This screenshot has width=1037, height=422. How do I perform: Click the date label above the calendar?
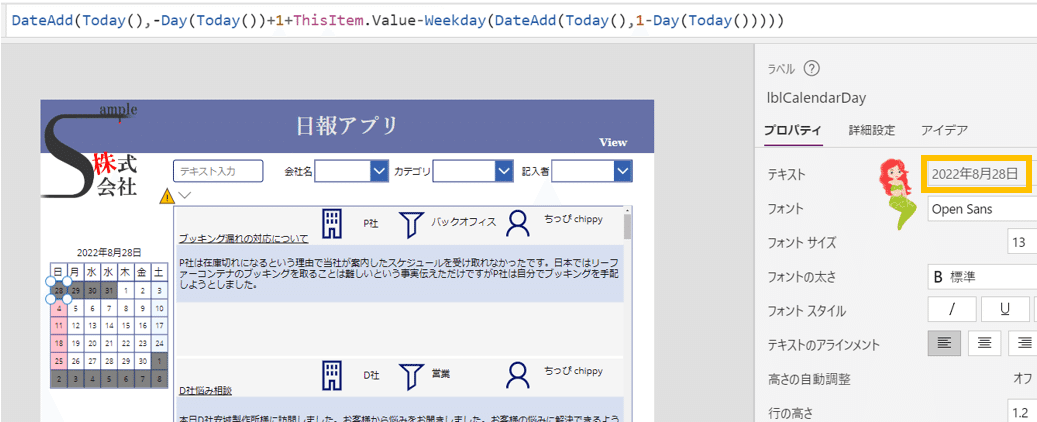(x=109, y=253)
